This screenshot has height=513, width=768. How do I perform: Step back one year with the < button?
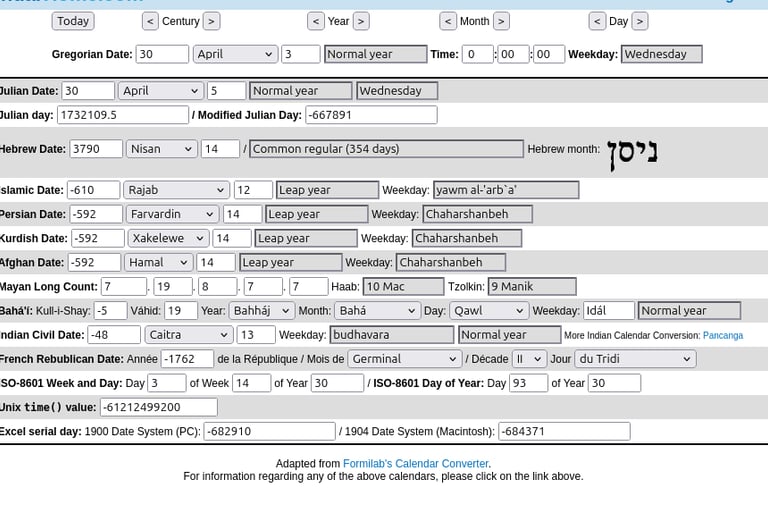pos(315,22)
